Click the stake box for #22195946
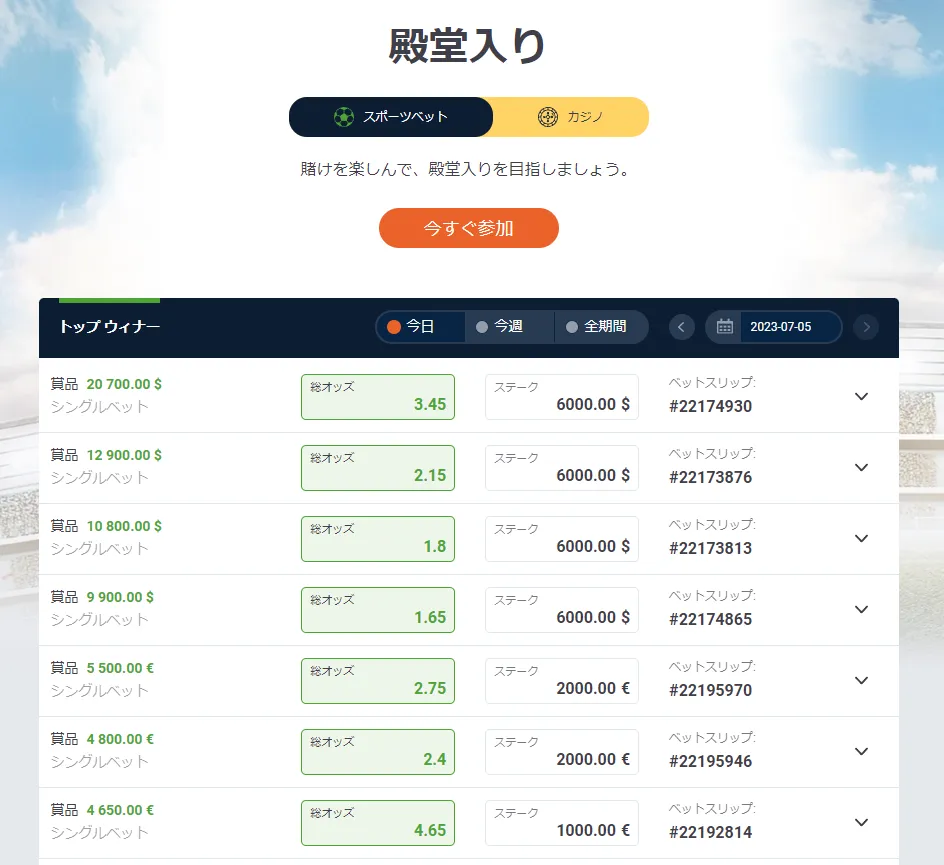Viewport: 944px width, 865px height. pyautogui.click(x=562, y=751)
